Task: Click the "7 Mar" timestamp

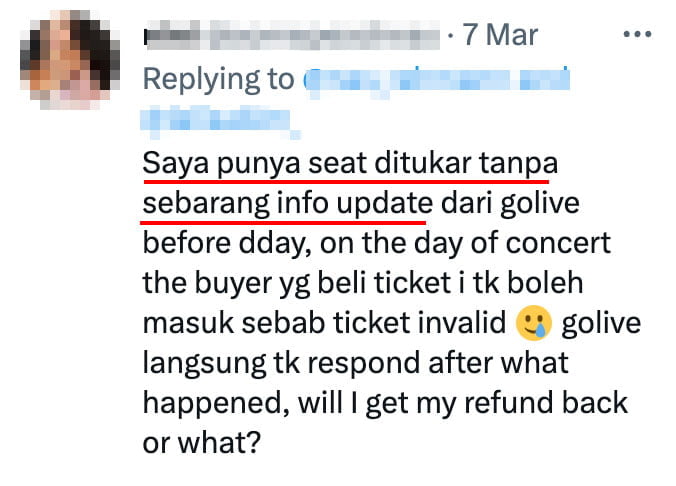Action: [x=500, y=34]
